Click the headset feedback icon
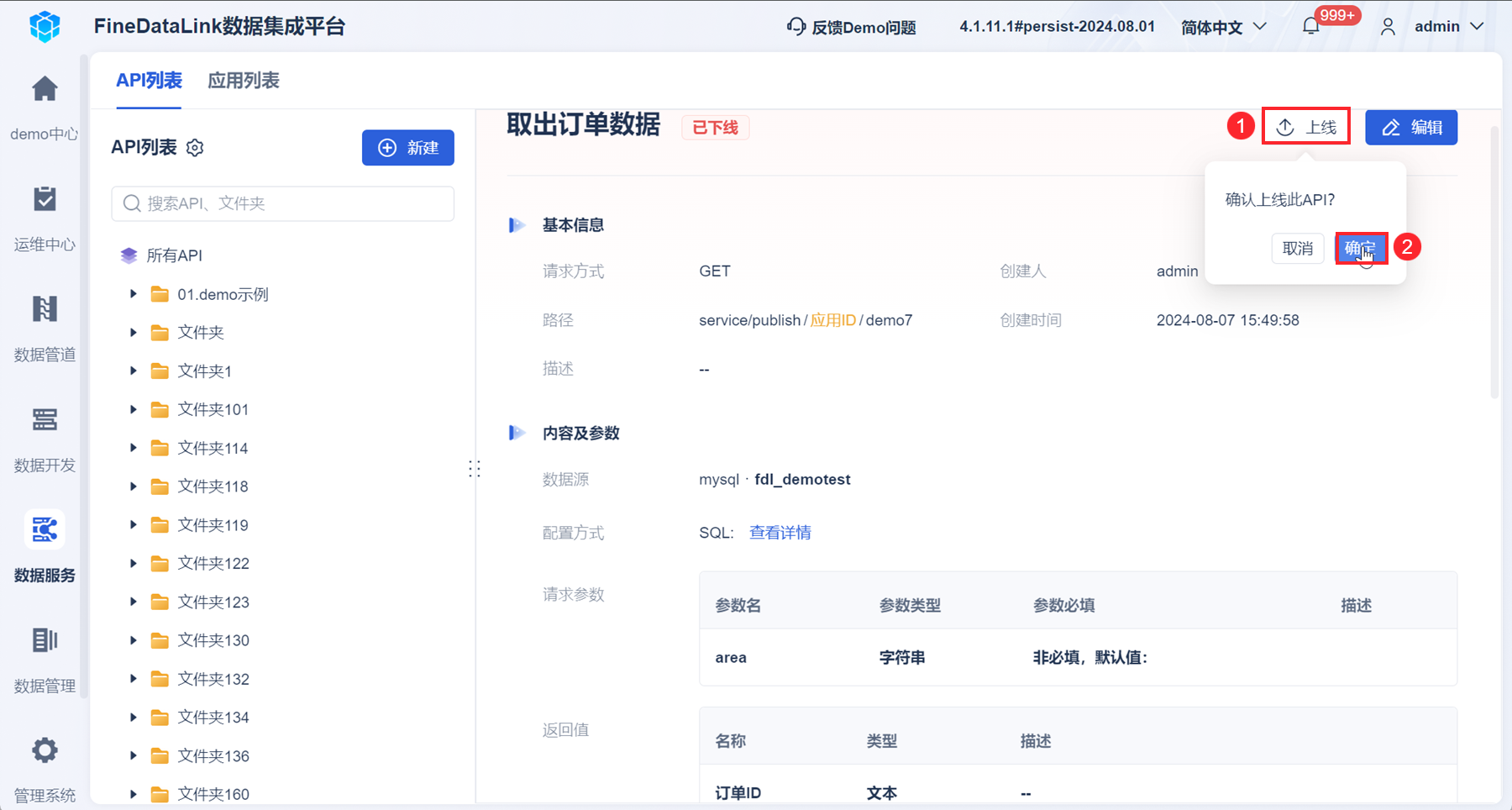Image resolution: width=1512 pixels, height=810 pixels. (795, 27)
